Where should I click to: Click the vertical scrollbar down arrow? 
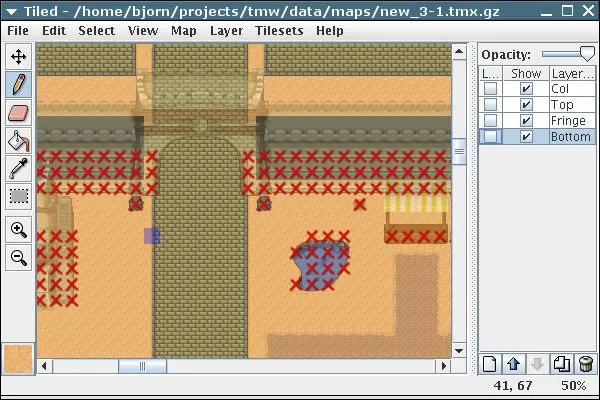pos(459,351)
